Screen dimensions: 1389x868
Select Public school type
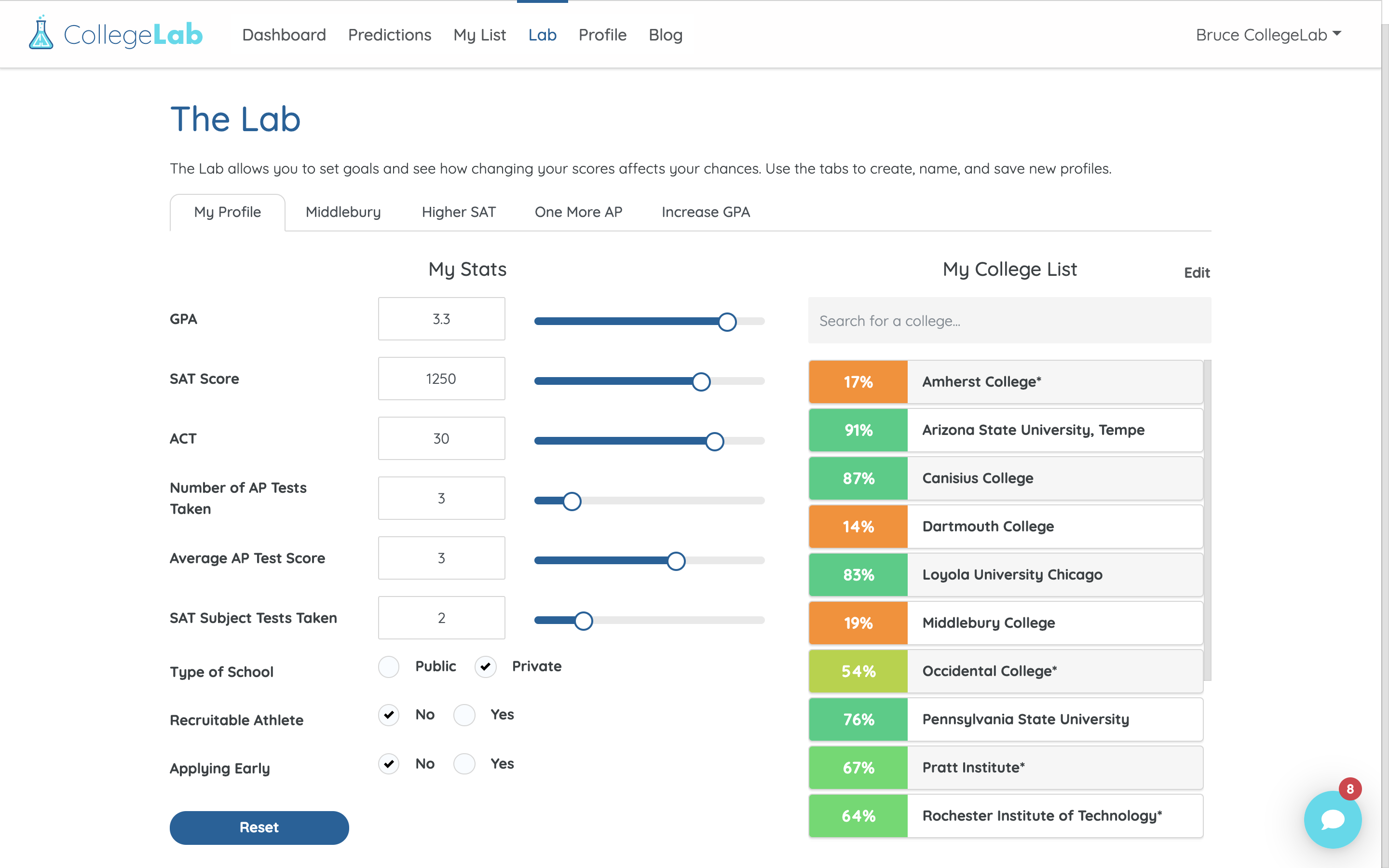(x=389, y=666)
